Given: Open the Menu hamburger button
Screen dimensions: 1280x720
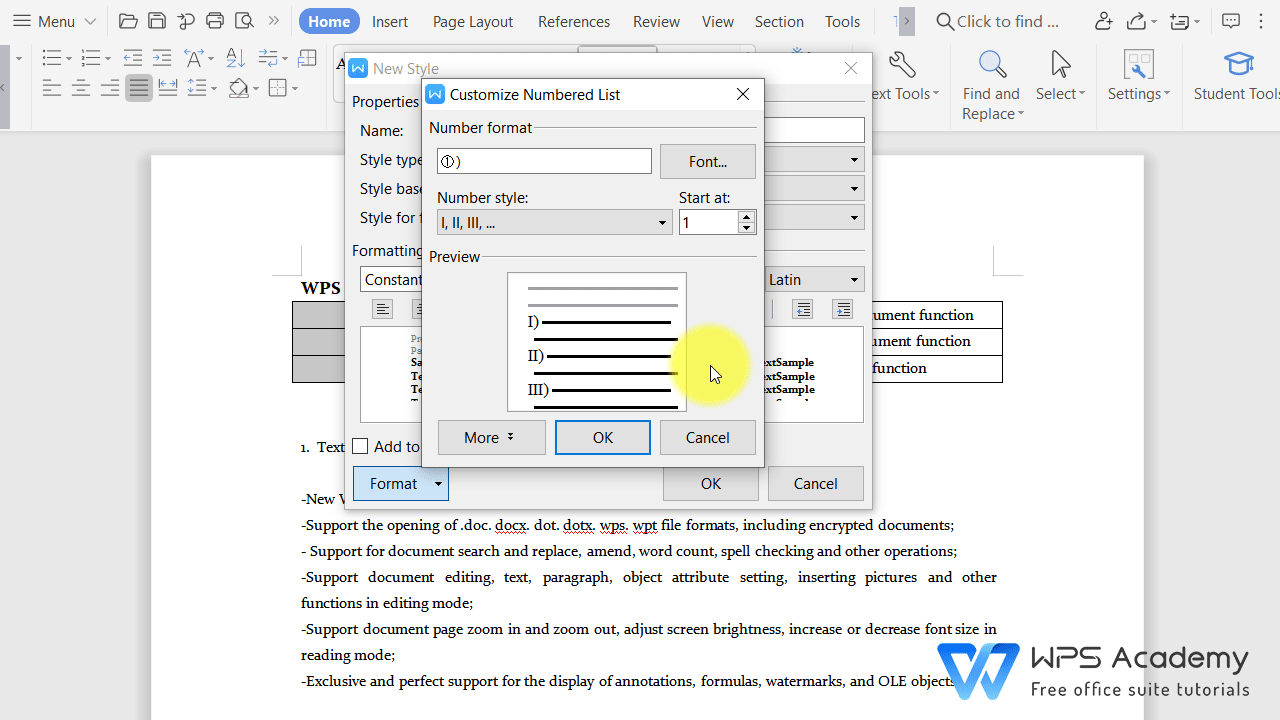Looking at the screenshot, I should tap(54, 21).
